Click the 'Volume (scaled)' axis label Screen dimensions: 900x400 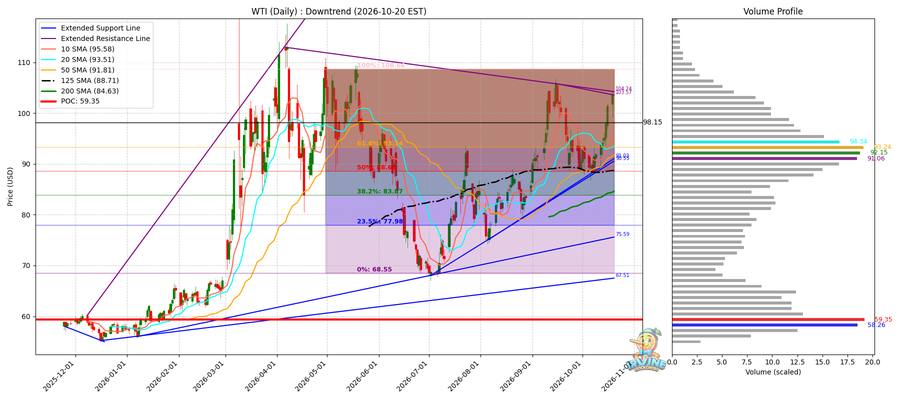tap(773, 372)
